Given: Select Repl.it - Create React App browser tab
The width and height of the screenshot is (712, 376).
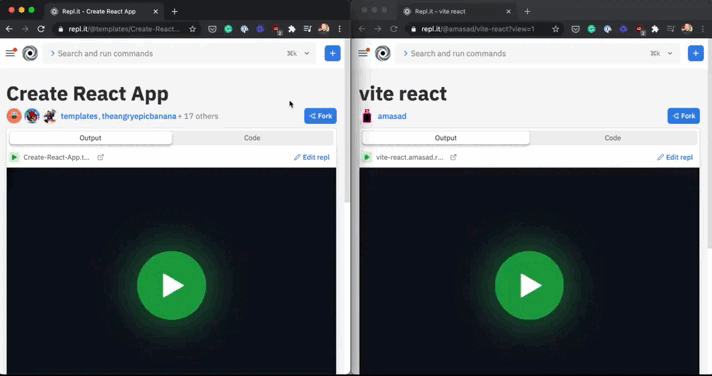Looking at the screenshot, I should pos(104,11).
